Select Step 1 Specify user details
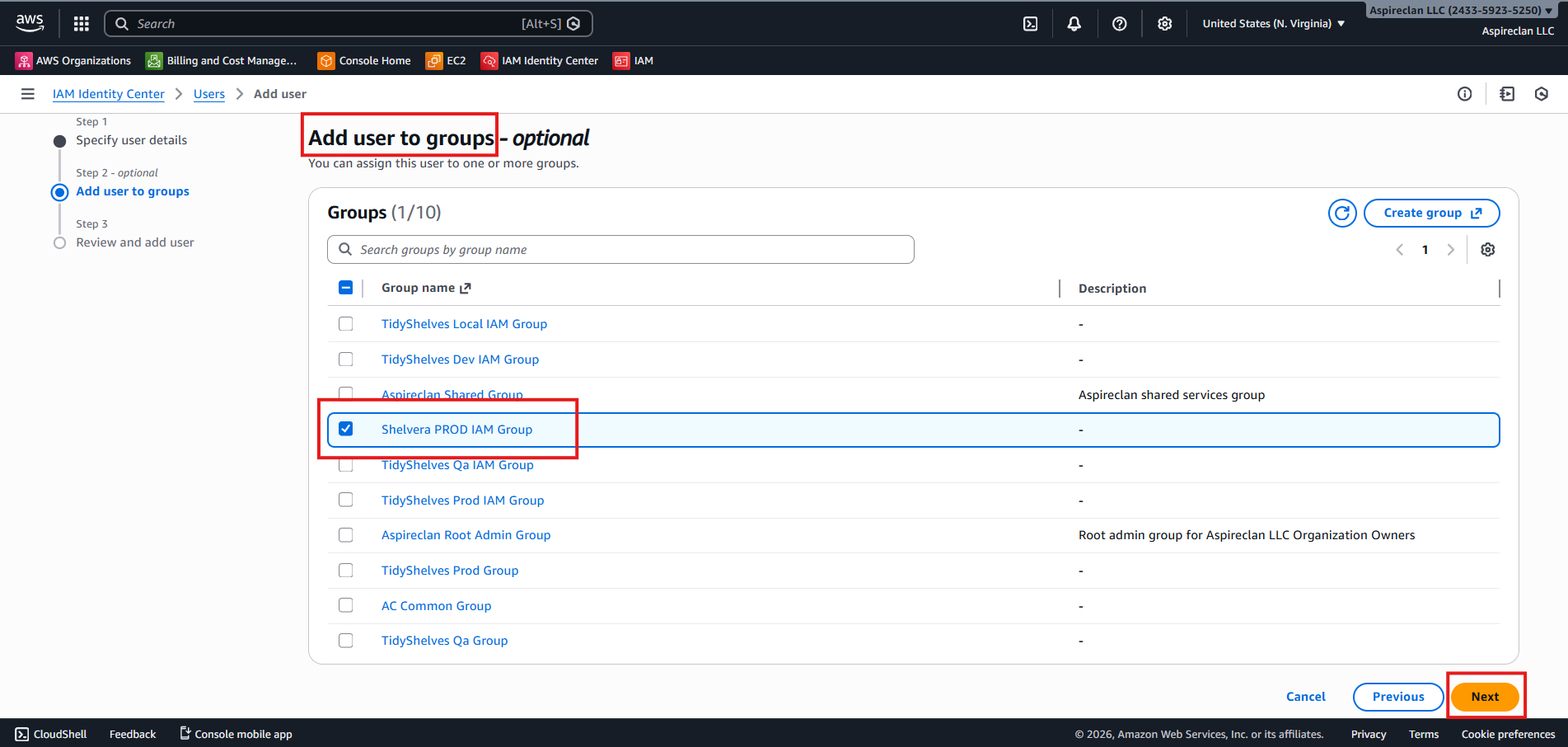This screenshot has width=1568, height=747. [x=132, y=140]
